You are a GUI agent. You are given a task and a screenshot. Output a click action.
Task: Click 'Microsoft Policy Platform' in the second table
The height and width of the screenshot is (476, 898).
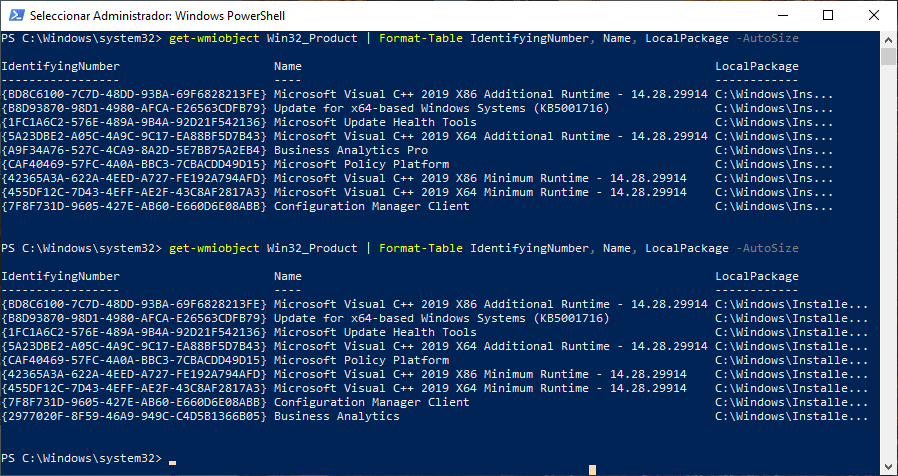(x=361, y=360)
